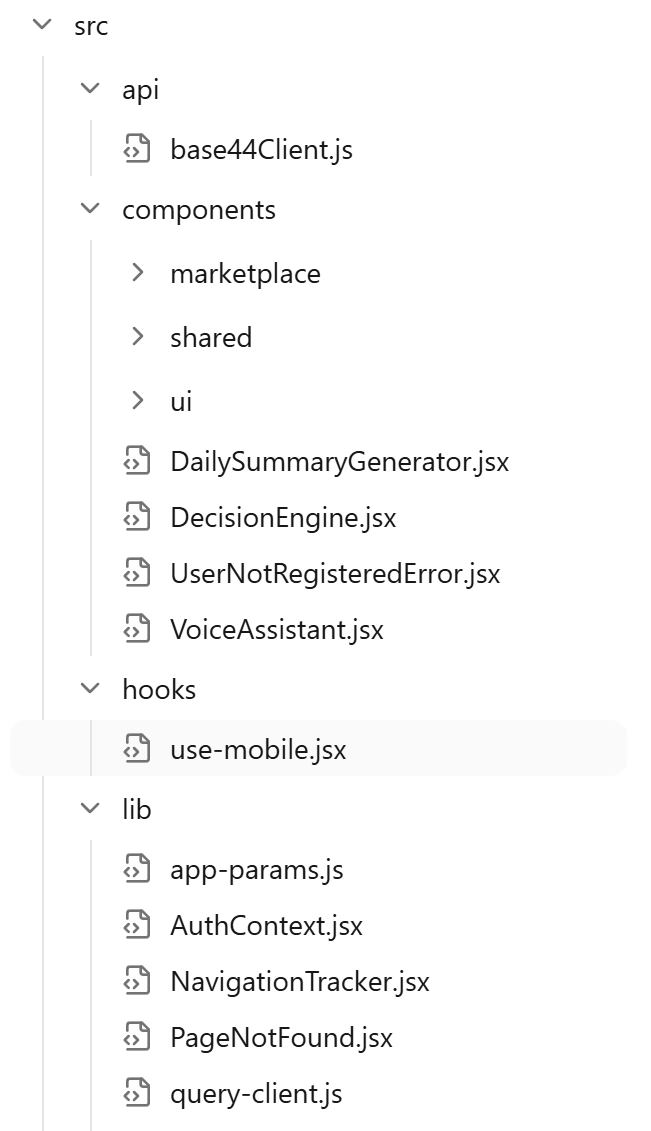The image size is (651, 1131).
Task: Expand the ui folder chevron
Action: (x=138, y=400)
